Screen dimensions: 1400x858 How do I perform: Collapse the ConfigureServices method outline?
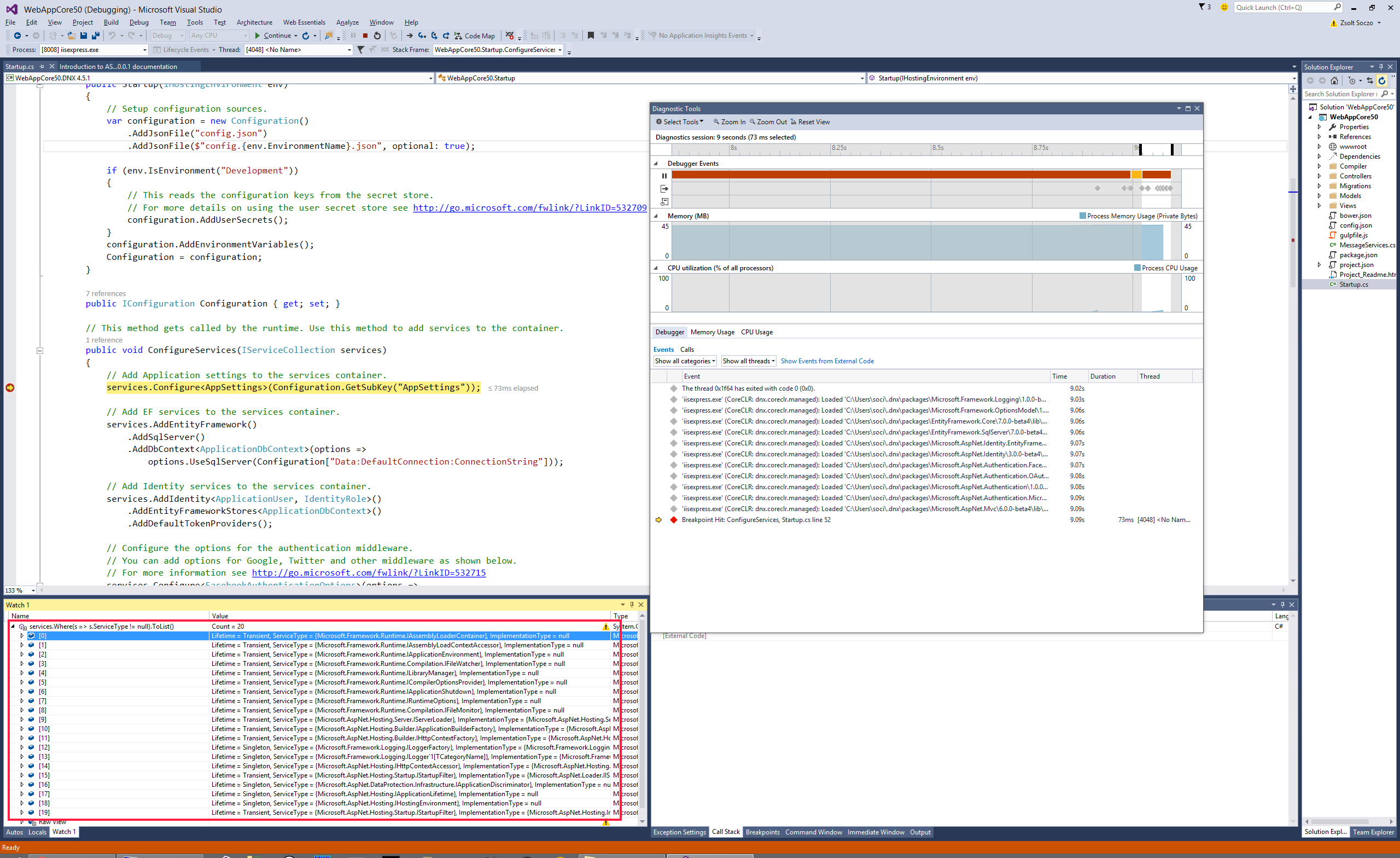coord(40,351)
